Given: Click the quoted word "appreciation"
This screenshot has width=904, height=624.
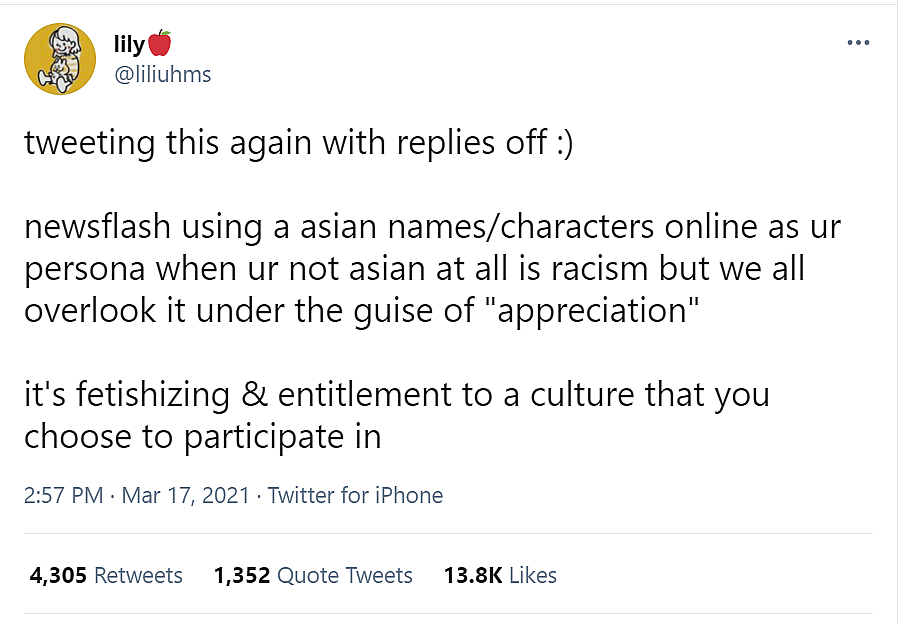Looking at the screenshot, I should pos(589,310).
